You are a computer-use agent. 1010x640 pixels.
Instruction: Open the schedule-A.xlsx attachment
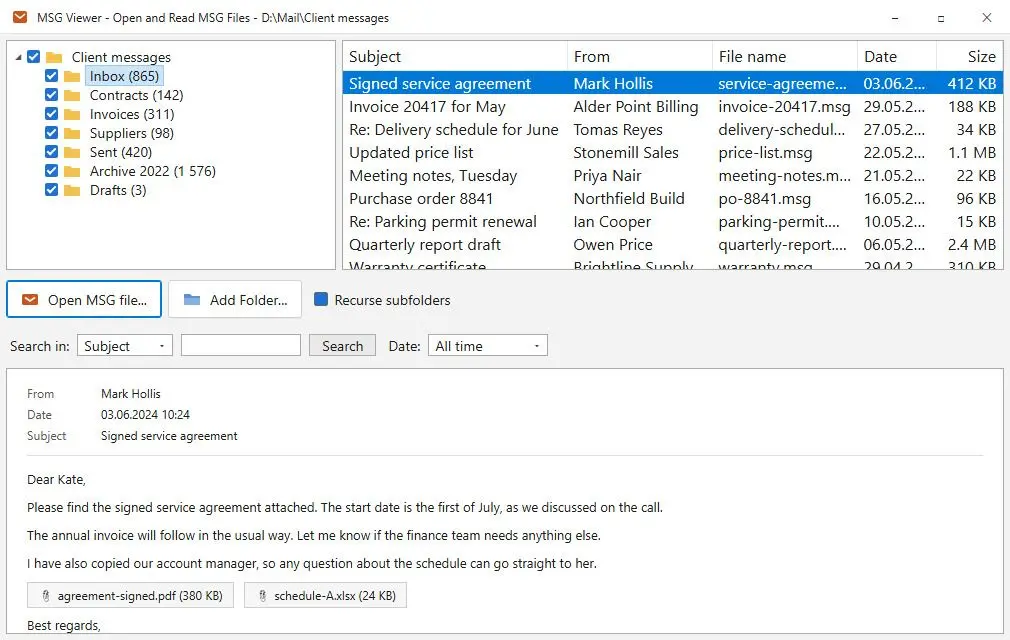pos(325,596)
